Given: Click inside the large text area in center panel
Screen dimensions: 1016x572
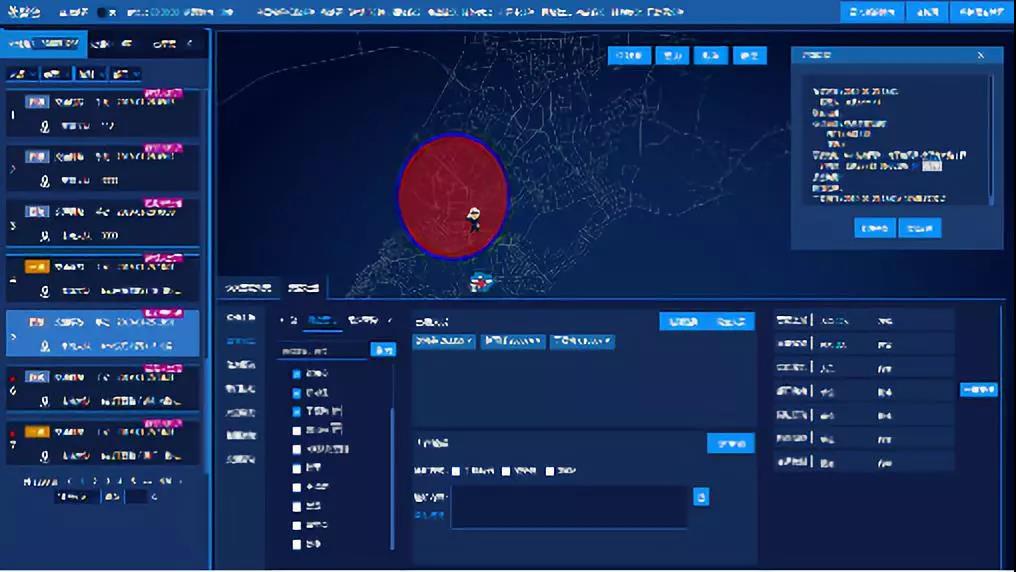Looking at the screenshot, I should point(568,507).
